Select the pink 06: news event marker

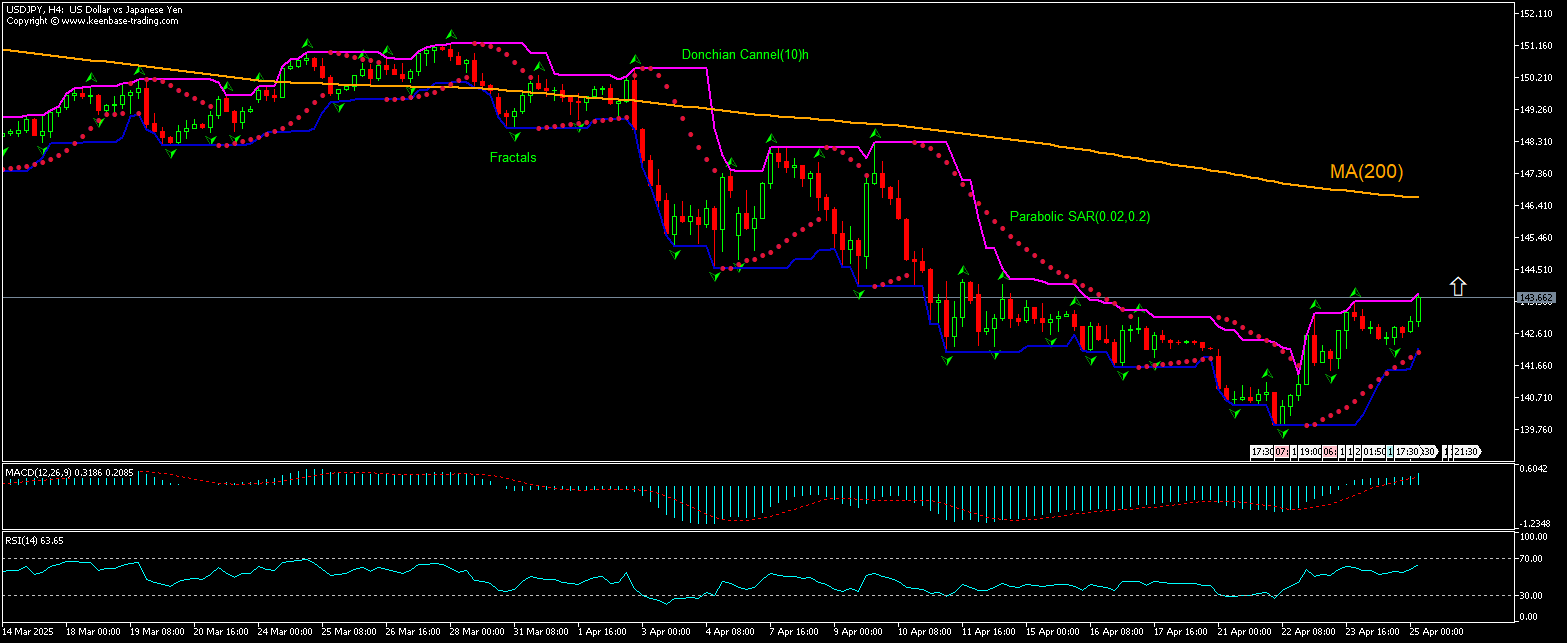(x=1329, y=452)
